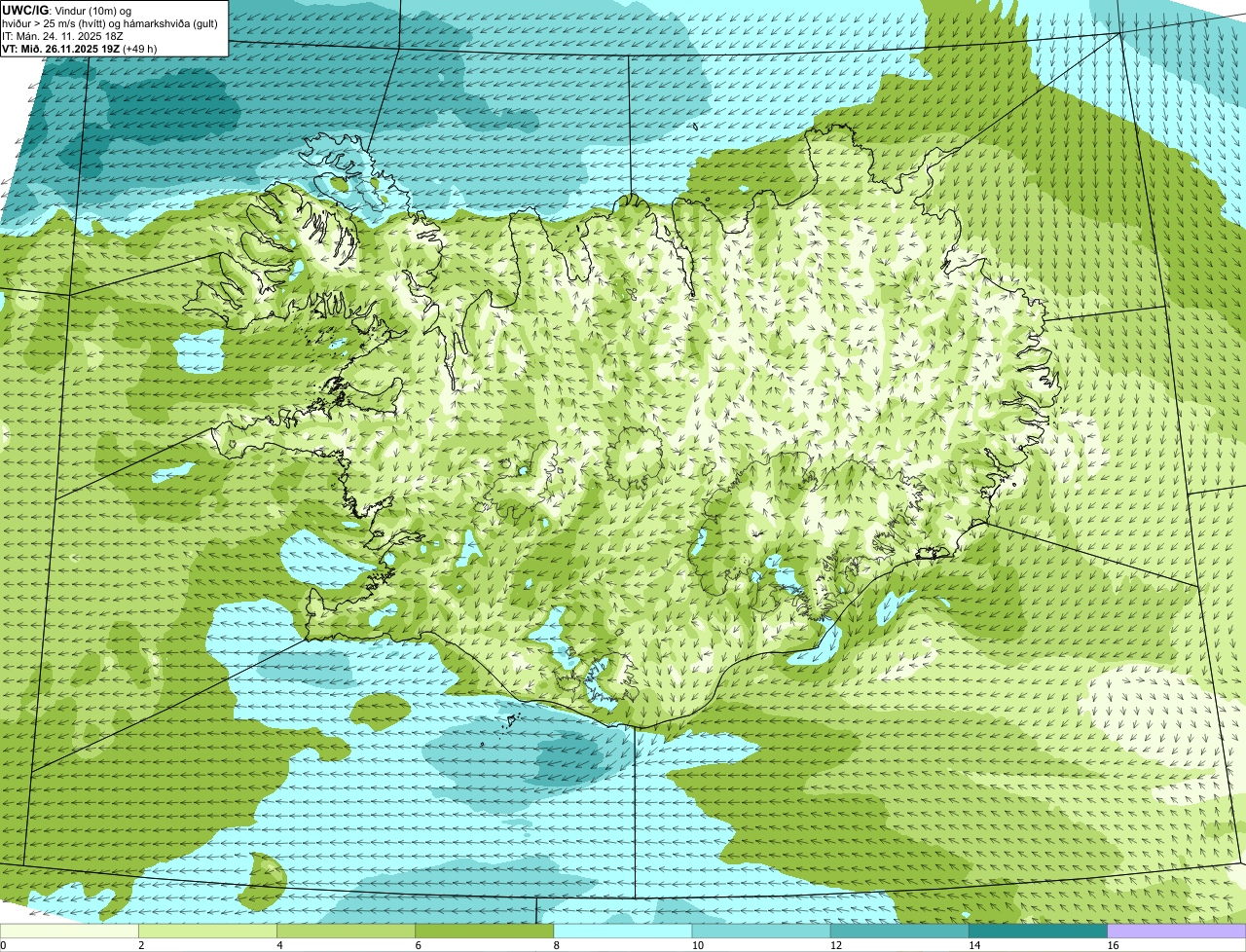
Task: Click the legend label "16"
Action: (1113, 945)
